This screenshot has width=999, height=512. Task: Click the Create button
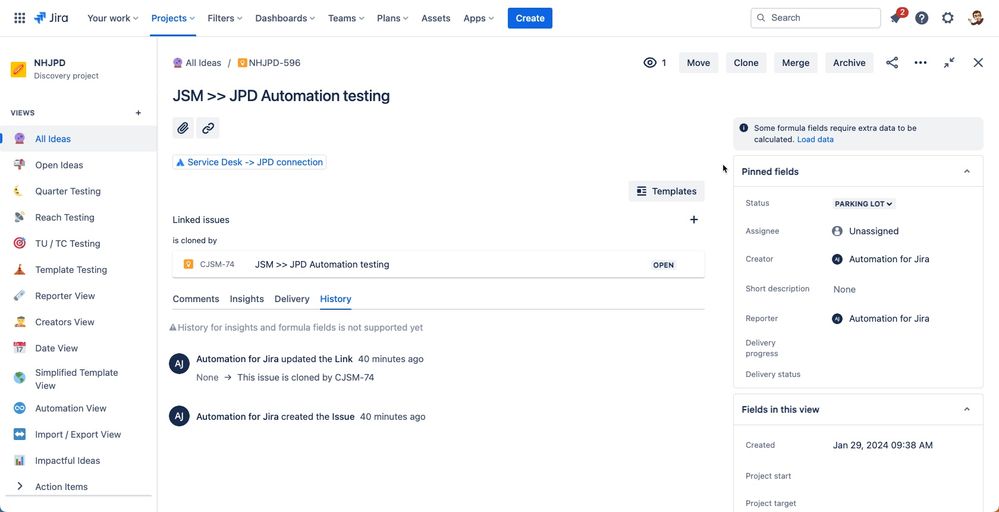point(530,18)
